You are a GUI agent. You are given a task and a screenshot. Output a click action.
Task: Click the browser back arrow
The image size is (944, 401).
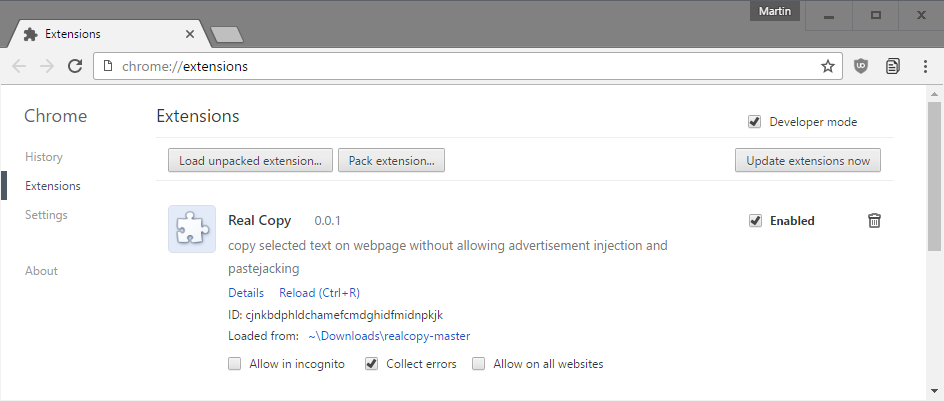(x=19, y=66)
